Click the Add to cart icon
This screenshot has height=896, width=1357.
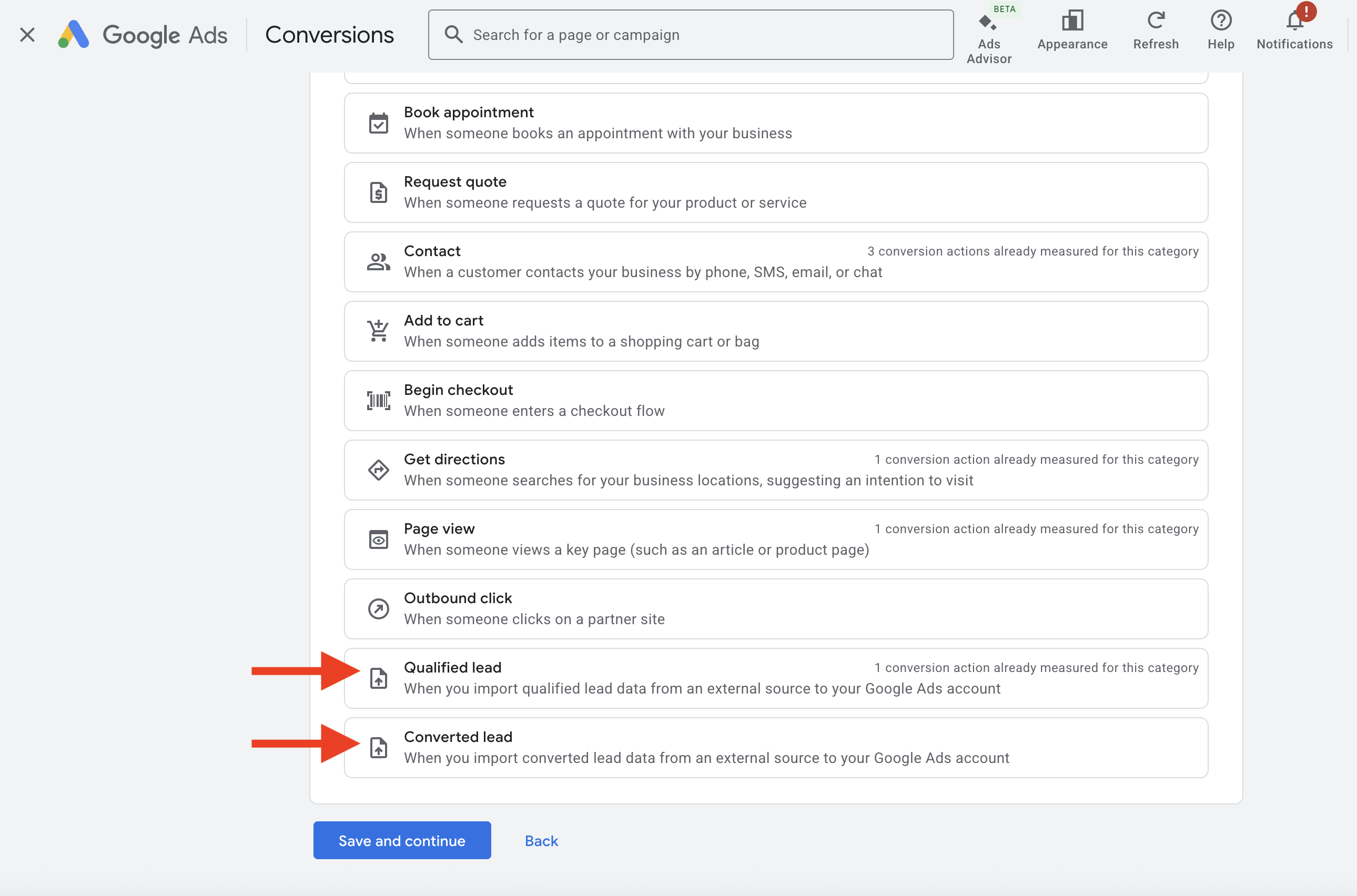tap(378, 331)
